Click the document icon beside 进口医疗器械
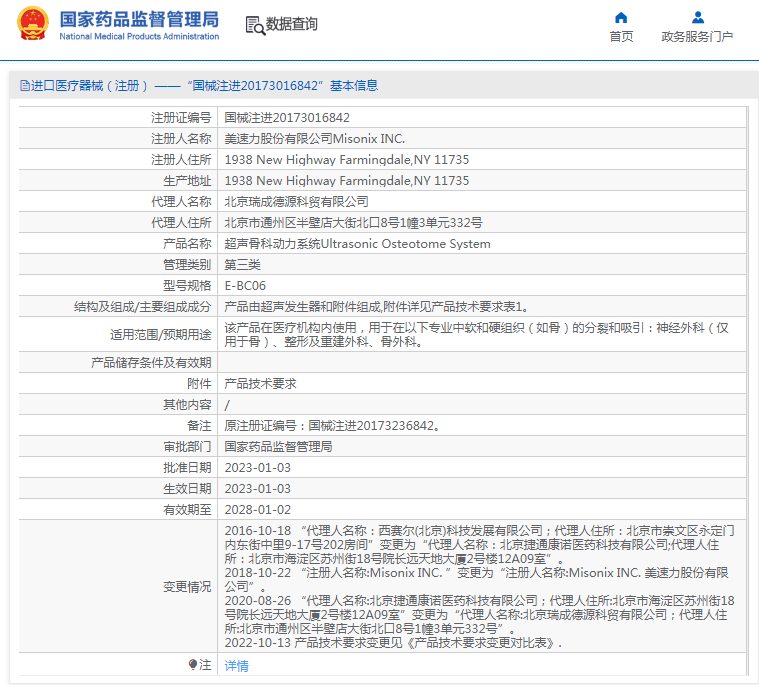 [25, 86]
